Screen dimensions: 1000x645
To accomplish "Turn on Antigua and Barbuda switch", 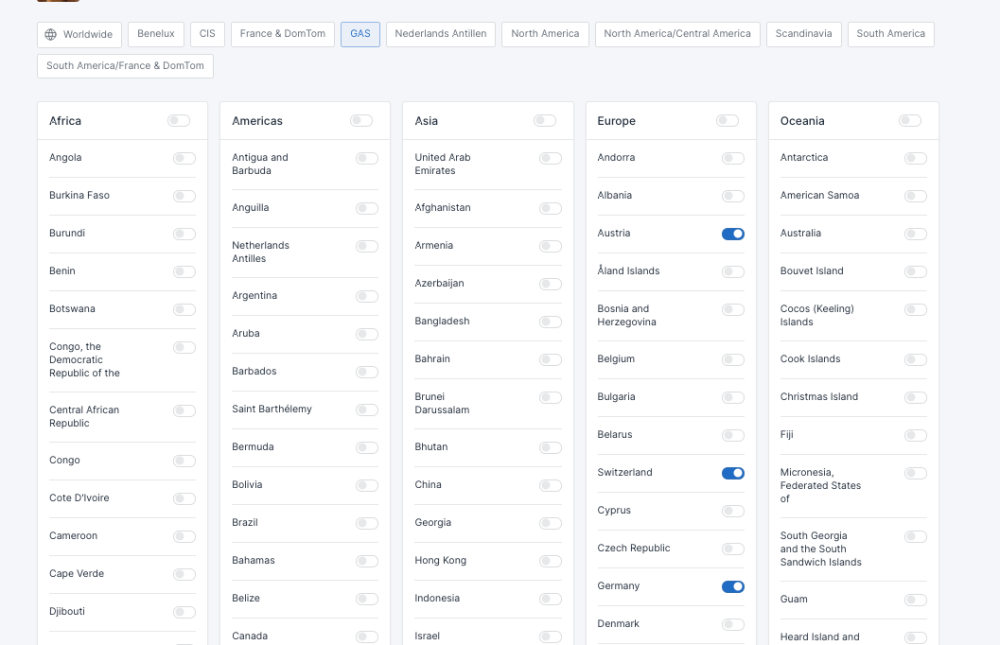I will [367, 158].
